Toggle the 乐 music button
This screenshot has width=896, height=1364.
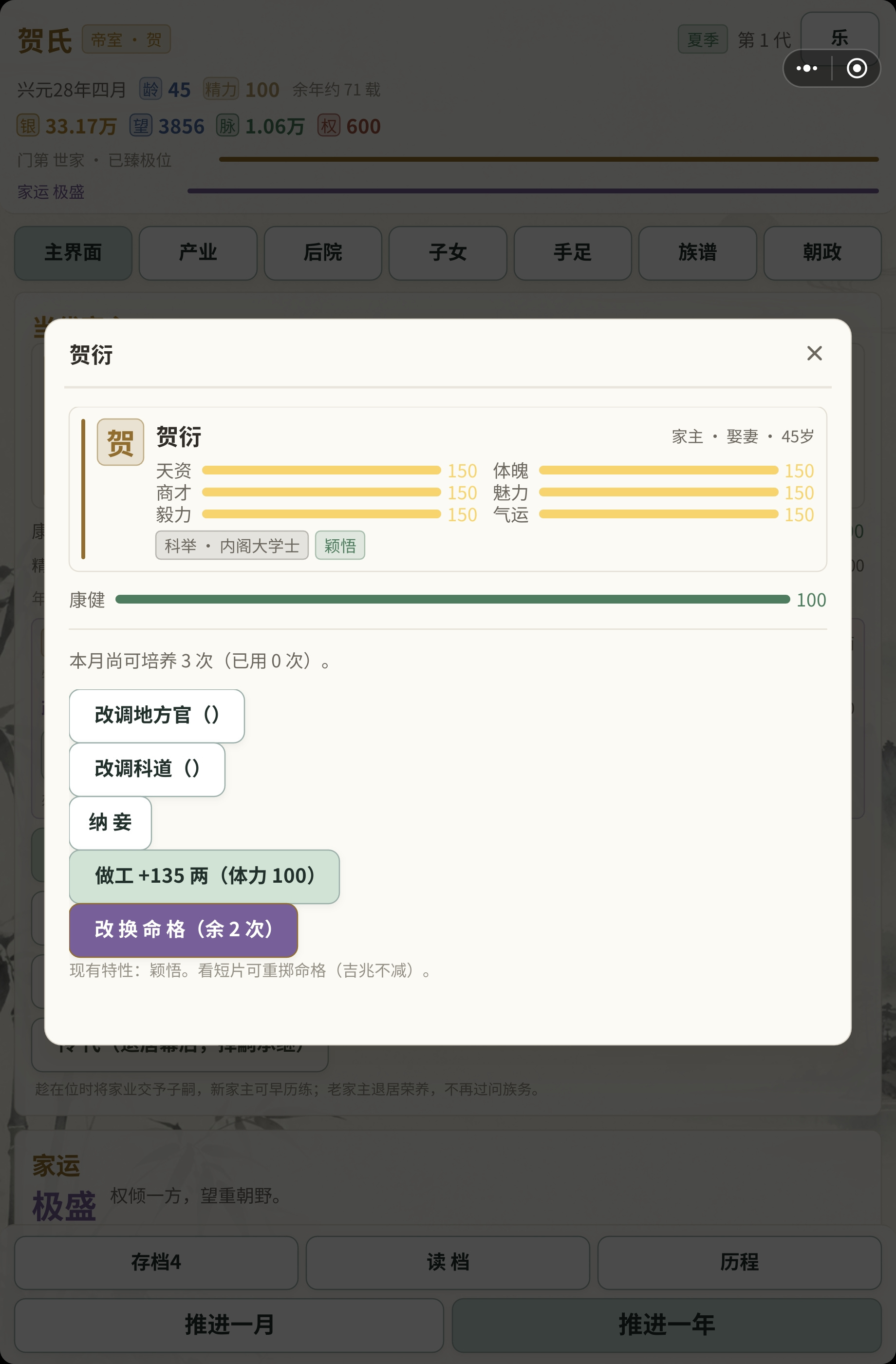point(840,38)
